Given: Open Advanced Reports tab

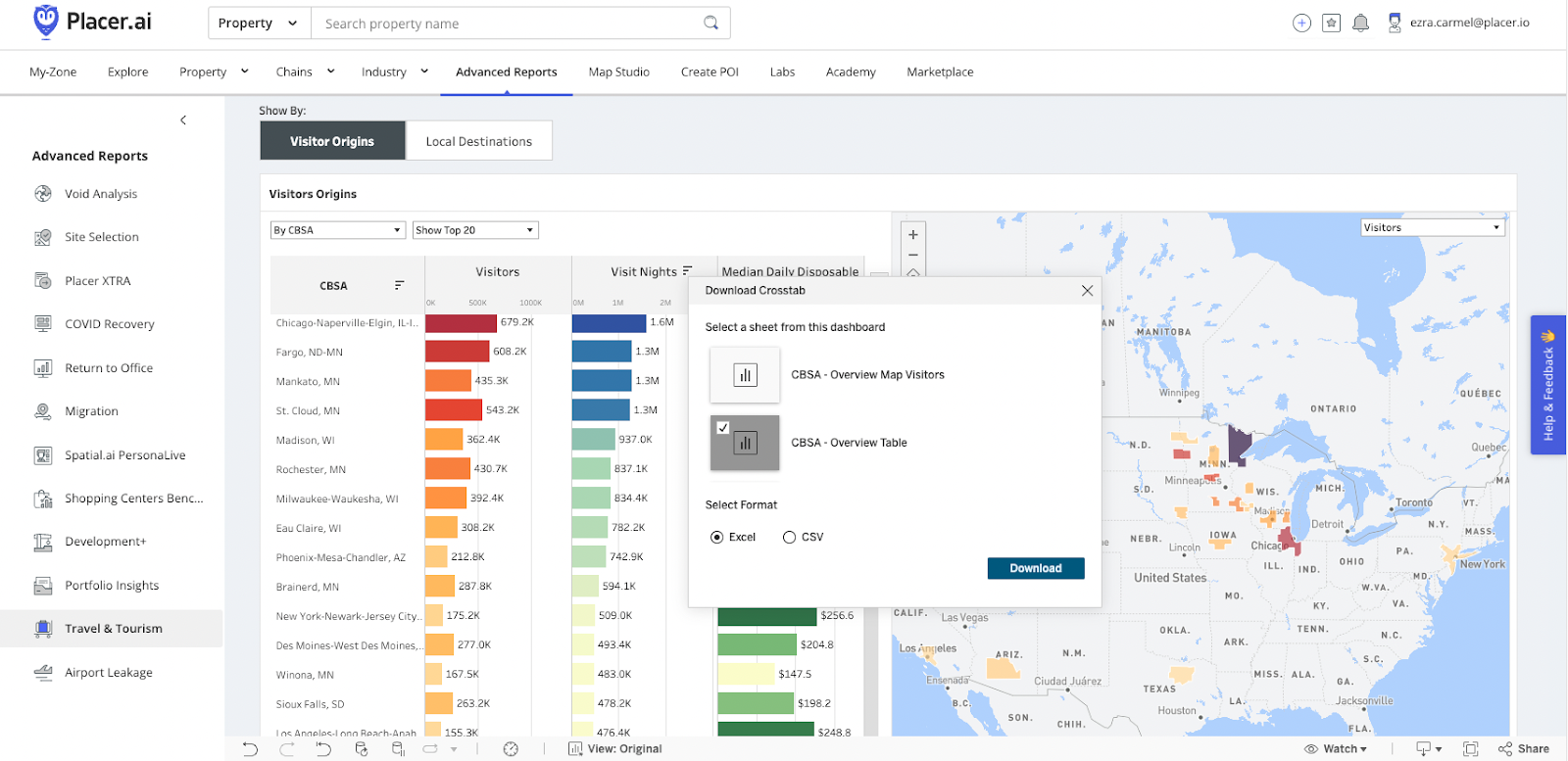Looking at the screenshot, I should pyautogui.click(x=507, y=71).
